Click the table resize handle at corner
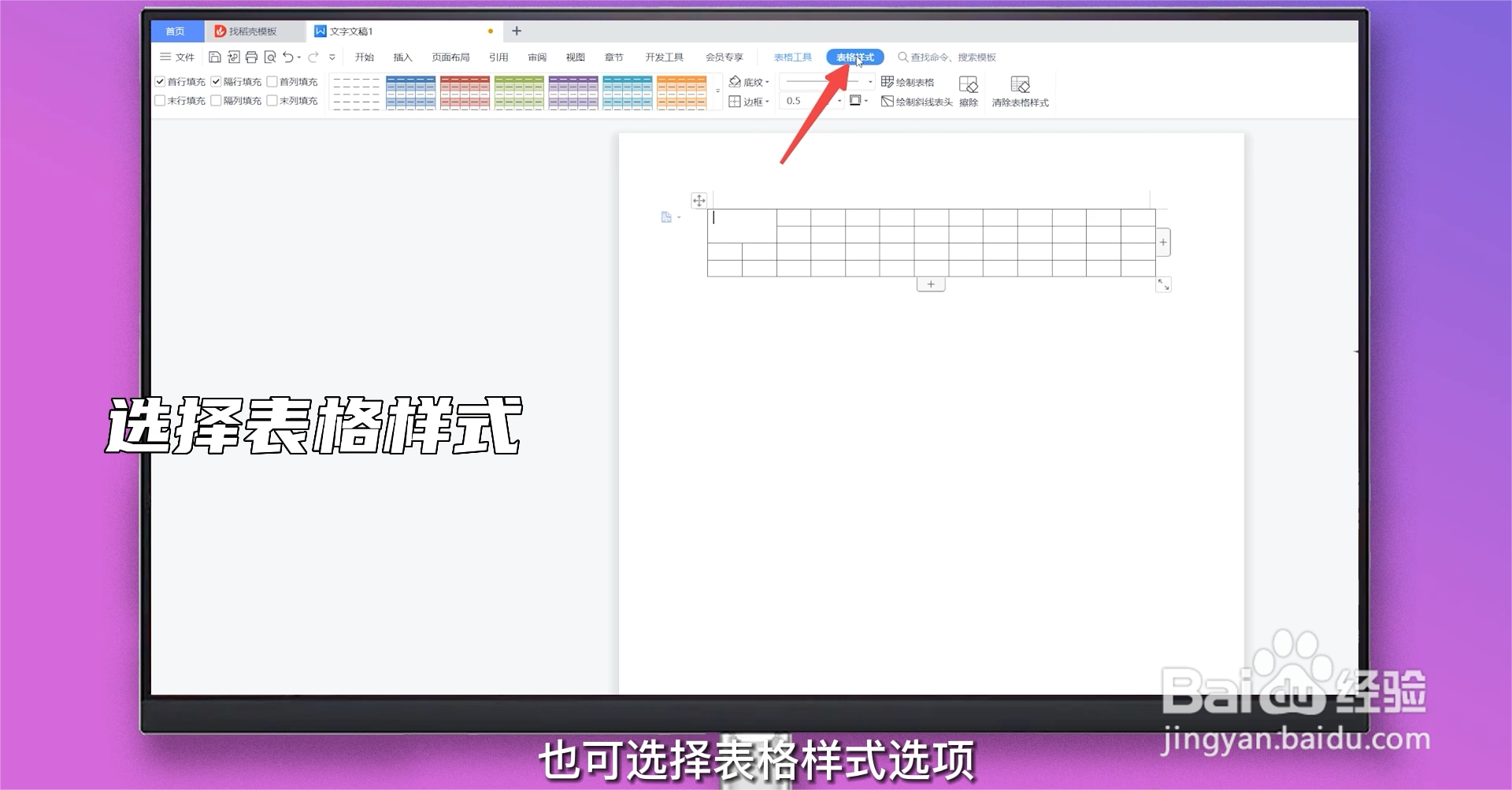The image size is (1512, 790). pyautogui.click(x=1164, y=285)
